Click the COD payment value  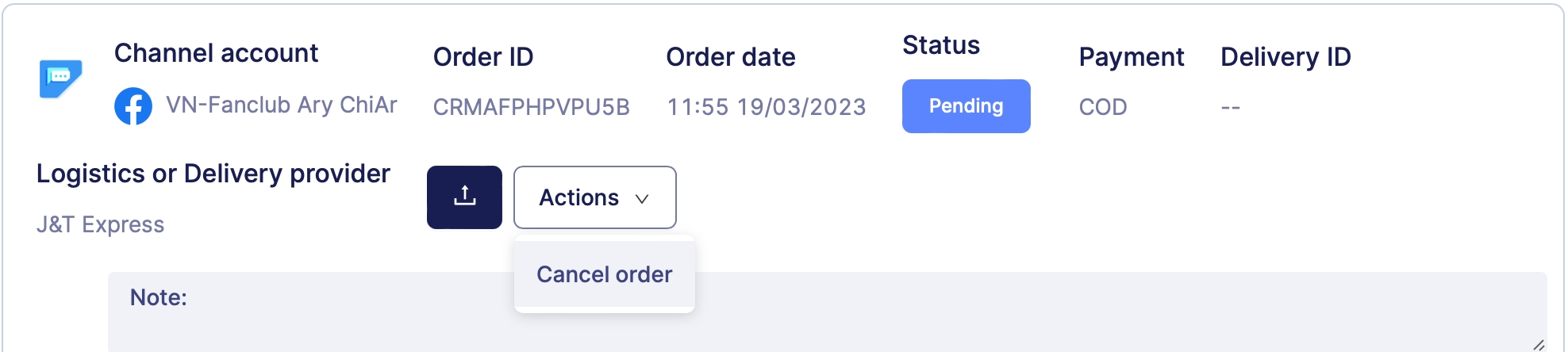pos(1102,107)
